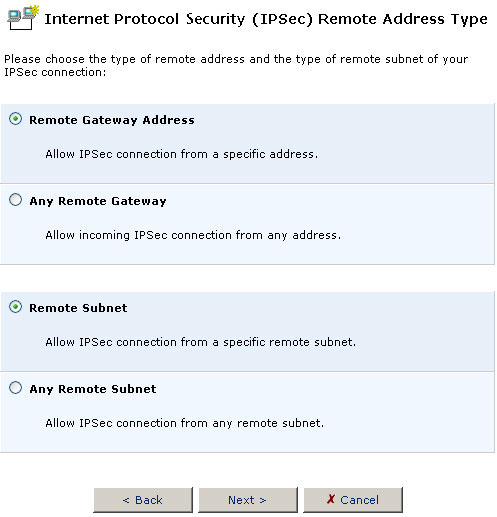Click the incoming connection from any address text
This screenshot has height=517, width=497.
coord(193,235)
